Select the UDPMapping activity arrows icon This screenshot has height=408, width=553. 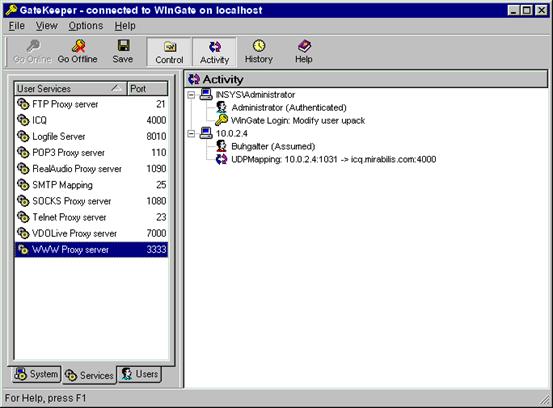pos(221,159)
